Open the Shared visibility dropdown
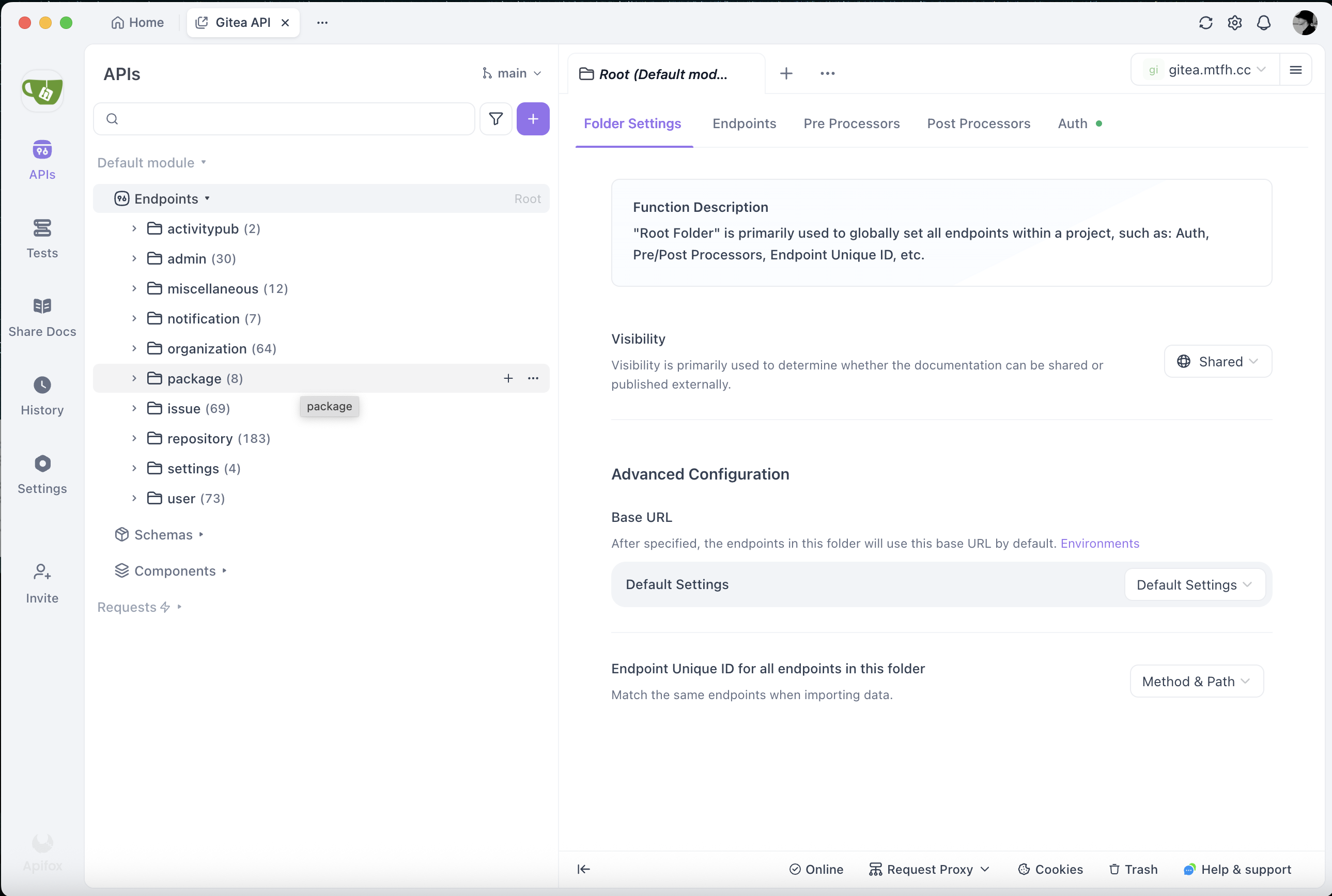Image resolution: width=1332 pixels, height=896 pixels. 1217,361
